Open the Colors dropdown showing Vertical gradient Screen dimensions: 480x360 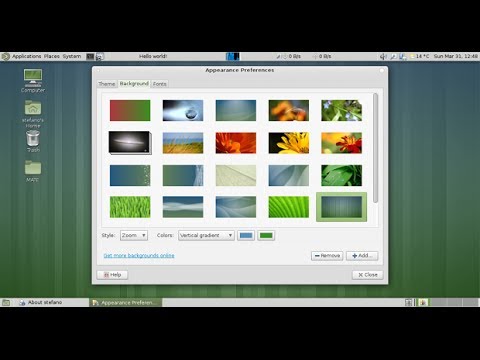(206, 235)
